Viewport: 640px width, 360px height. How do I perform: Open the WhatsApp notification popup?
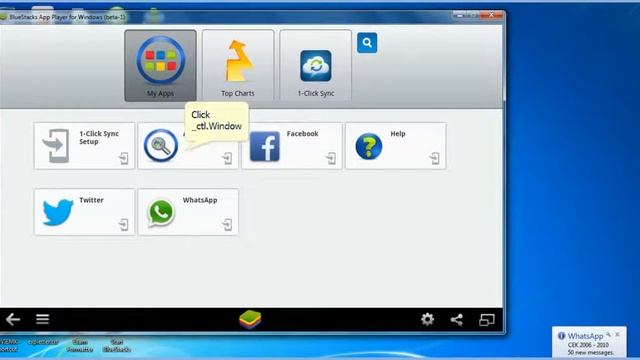pos(589,342)
